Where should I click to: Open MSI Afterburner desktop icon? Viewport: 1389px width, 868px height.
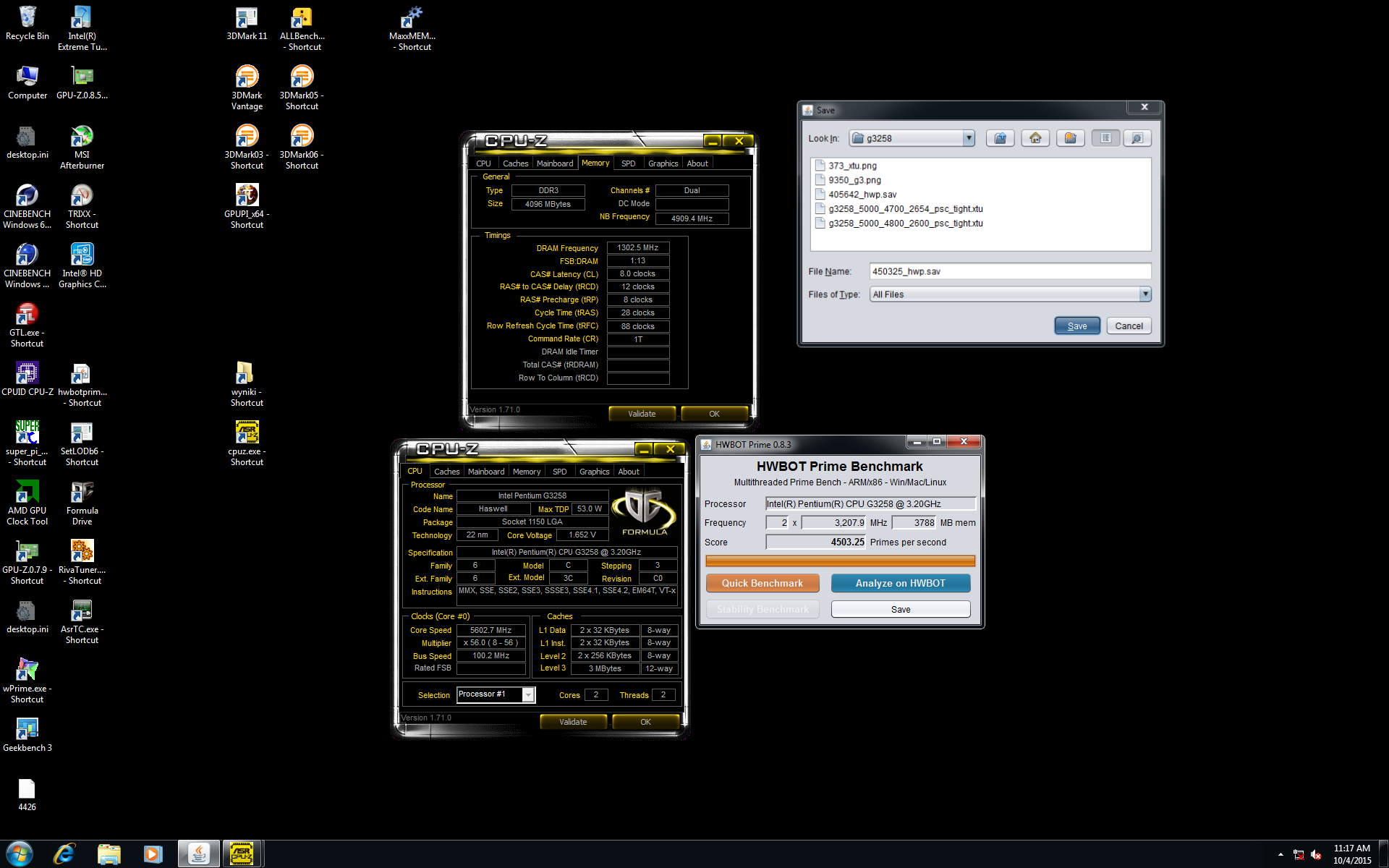click(x=82, y=147)
